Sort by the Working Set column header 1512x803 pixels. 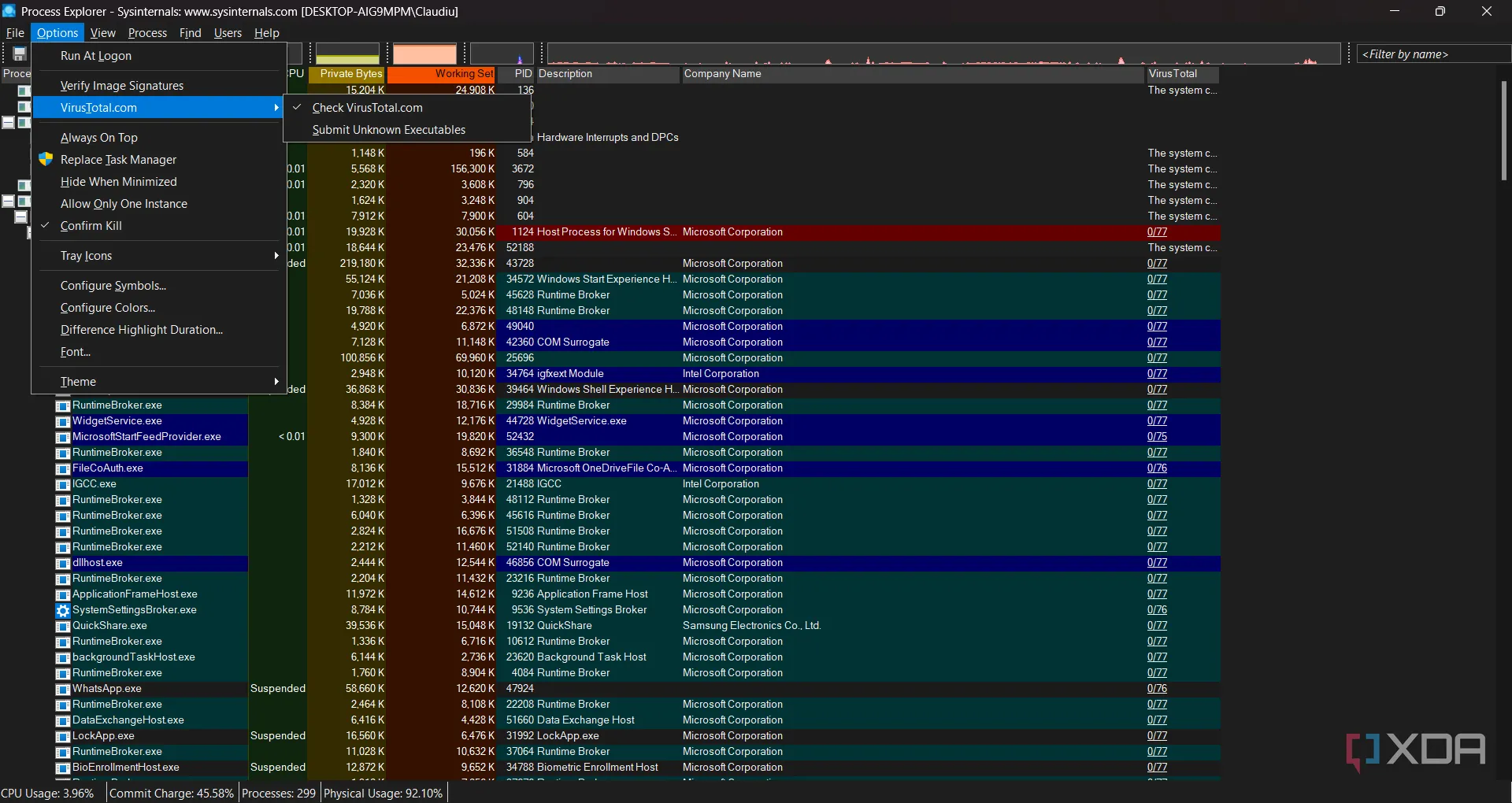pos(441,74)
